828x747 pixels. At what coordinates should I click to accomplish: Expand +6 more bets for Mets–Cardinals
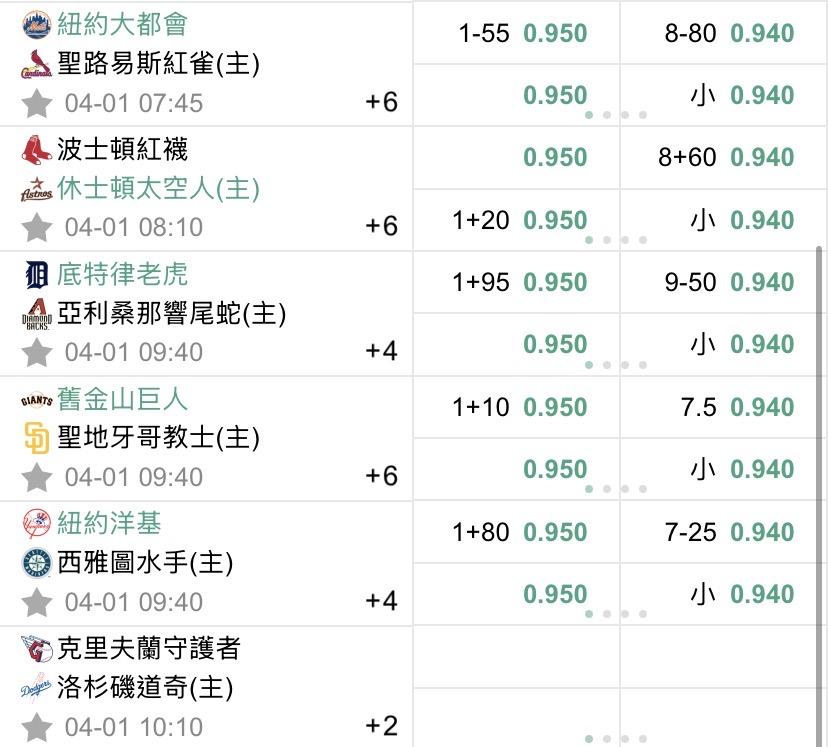click(381, 102)
